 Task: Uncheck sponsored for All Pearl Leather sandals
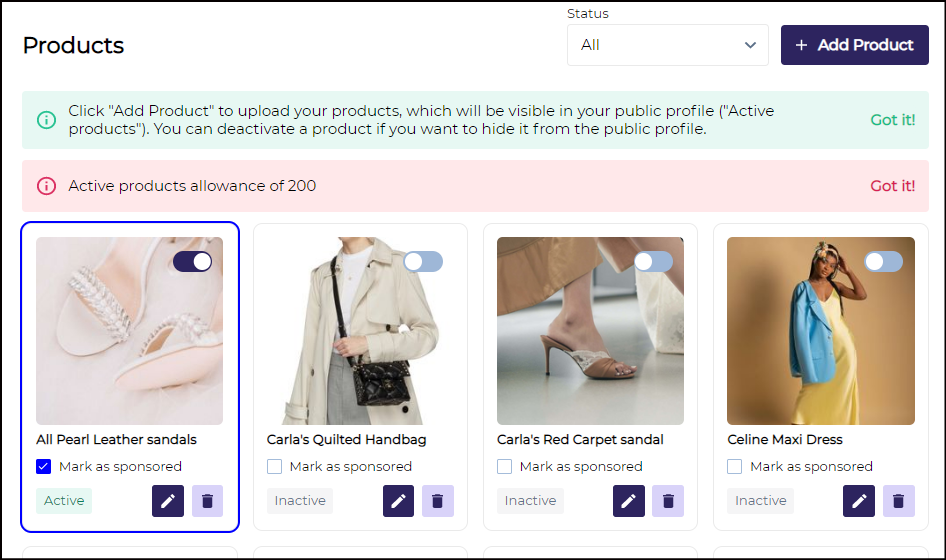(44, 466)
